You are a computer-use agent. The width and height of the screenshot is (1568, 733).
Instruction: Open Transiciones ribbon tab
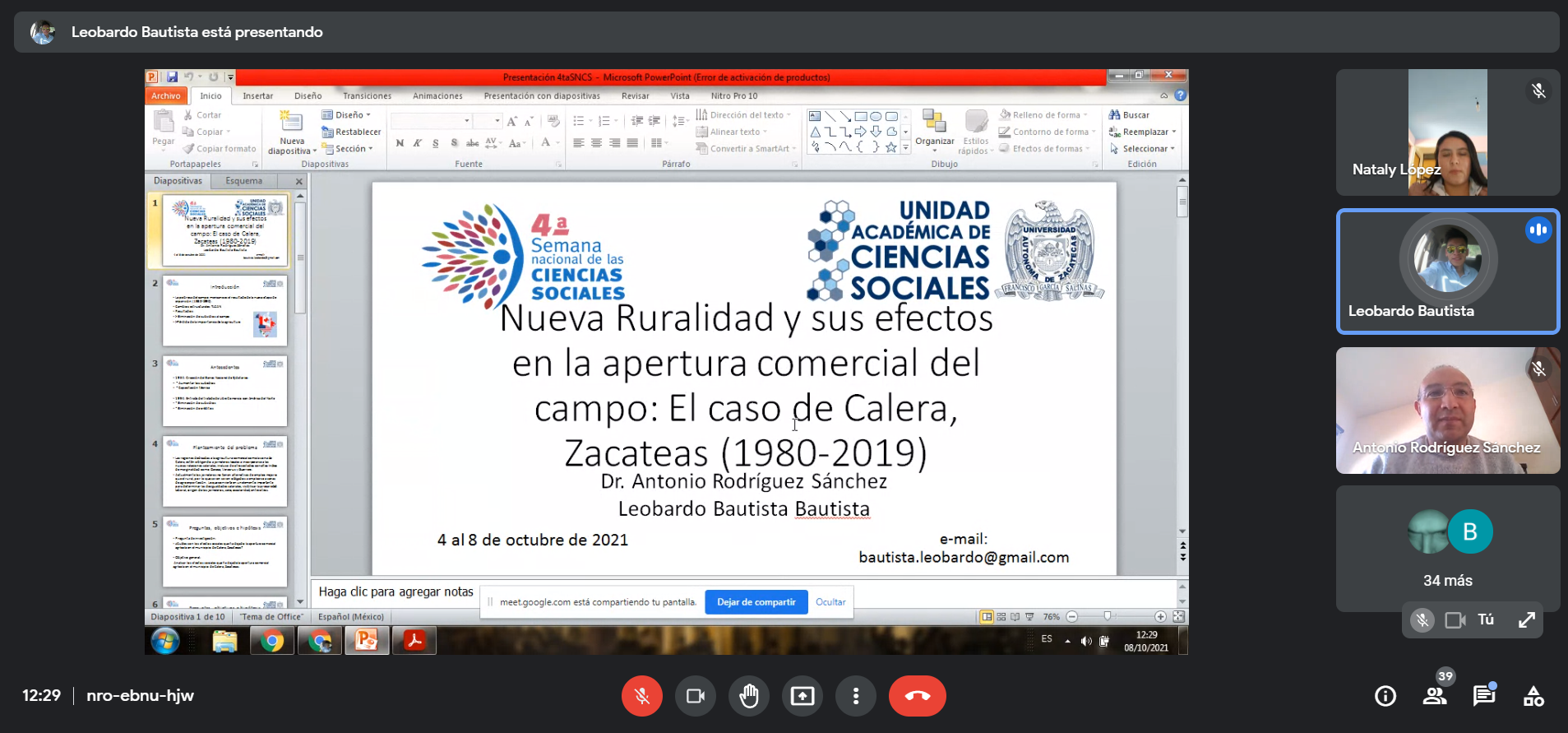(x=367, y=96)
